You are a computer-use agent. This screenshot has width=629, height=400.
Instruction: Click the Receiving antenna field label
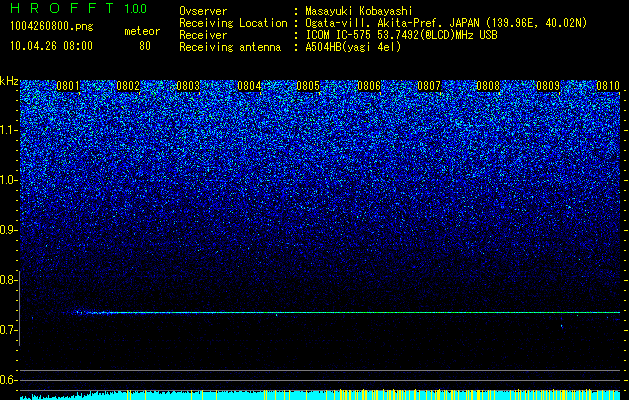[x=230, y=47]
